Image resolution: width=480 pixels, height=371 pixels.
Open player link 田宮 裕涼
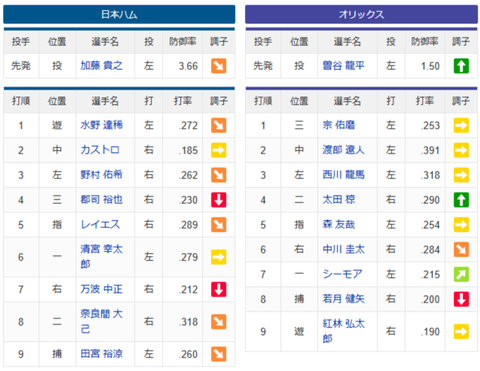point(101,354)
